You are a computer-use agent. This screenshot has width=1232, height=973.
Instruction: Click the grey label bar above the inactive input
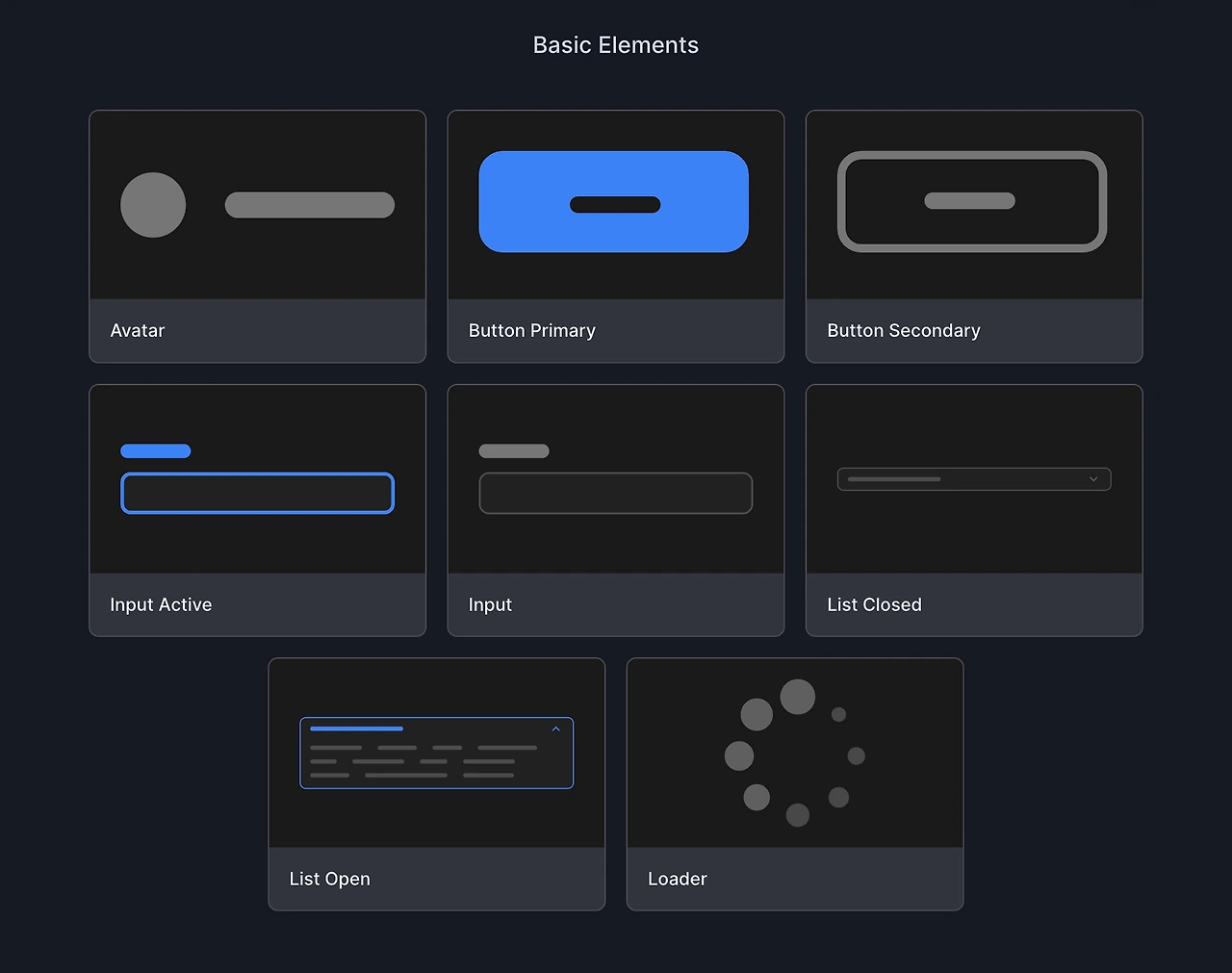[514, 450]
